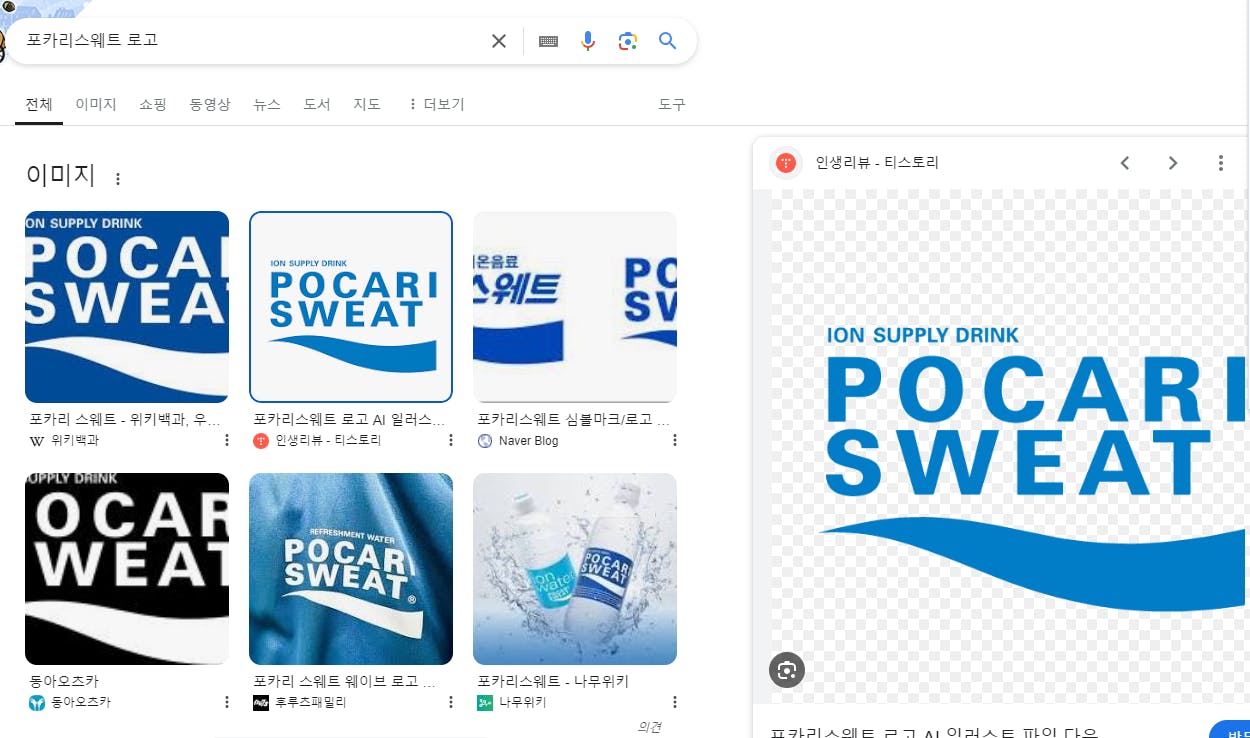Open 인생리뷰 - 티스토리 source in preview header
Viewport: 1250px width, 738px height.
click(x=877, y=163)
